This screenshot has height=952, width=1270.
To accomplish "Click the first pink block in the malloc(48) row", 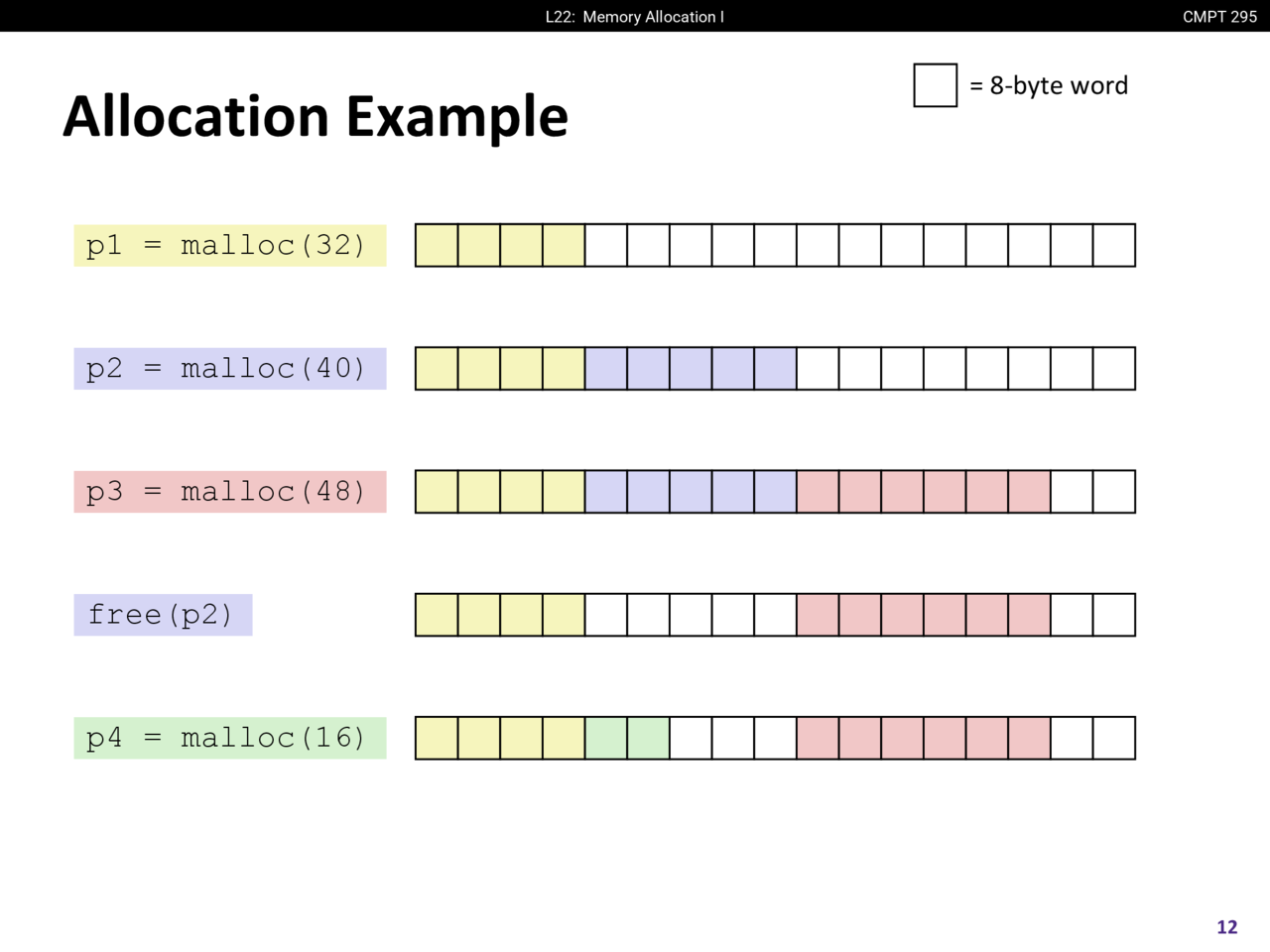I will coord(818,492).
